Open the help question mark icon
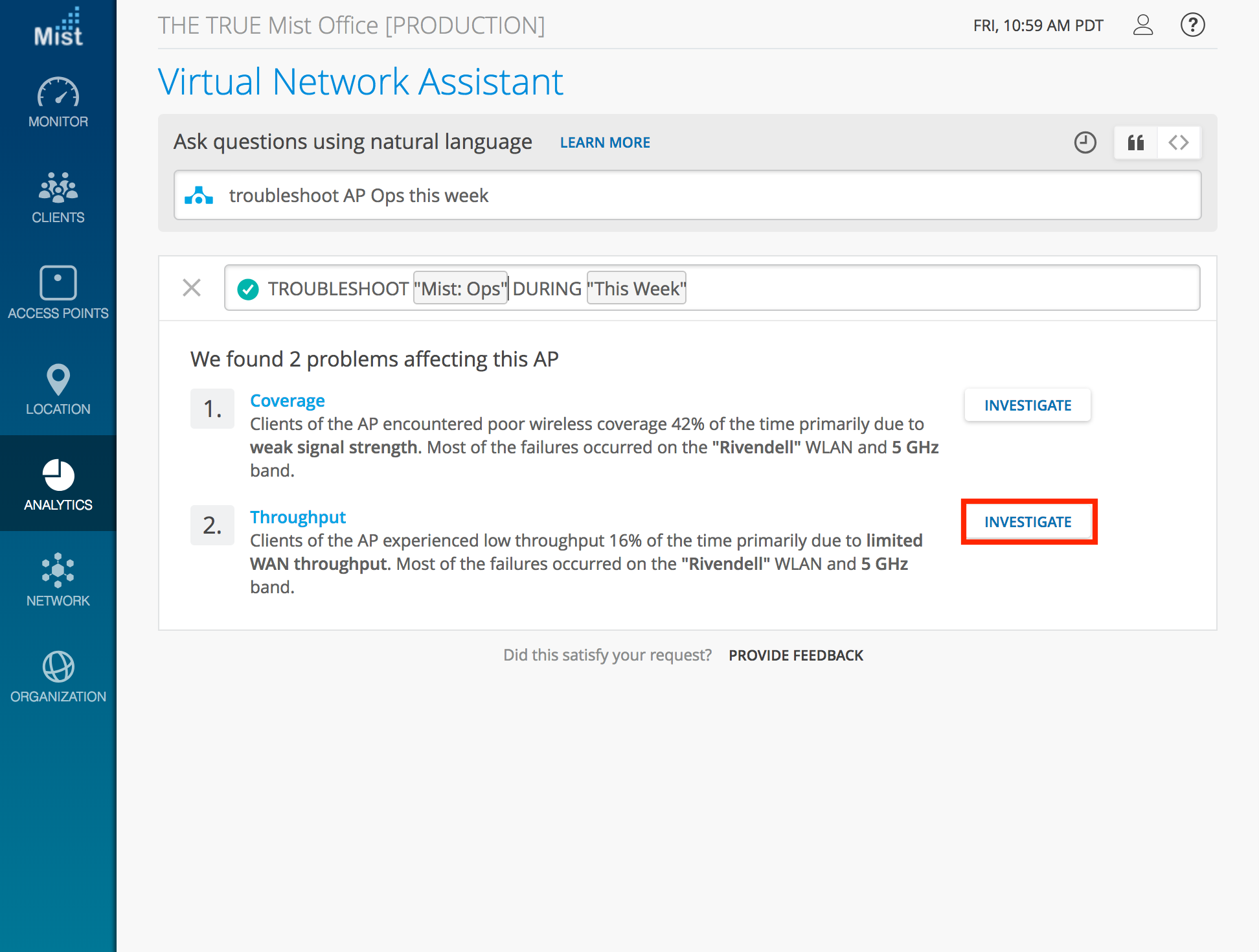This screenshot has height=952, width=1259. [1192, 25]
